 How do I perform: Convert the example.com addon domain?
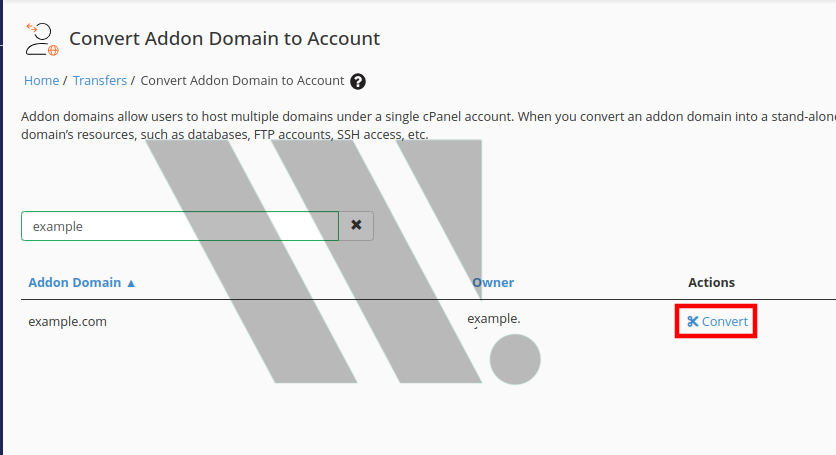[717, 321]
